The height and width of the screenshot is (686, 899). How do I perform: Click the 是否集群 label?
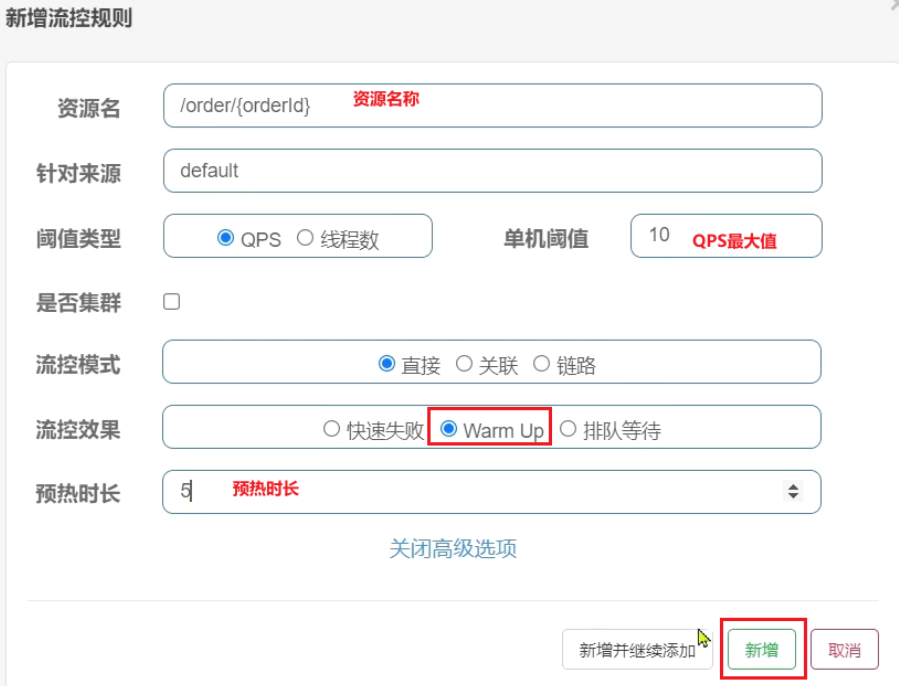point(79,303)
